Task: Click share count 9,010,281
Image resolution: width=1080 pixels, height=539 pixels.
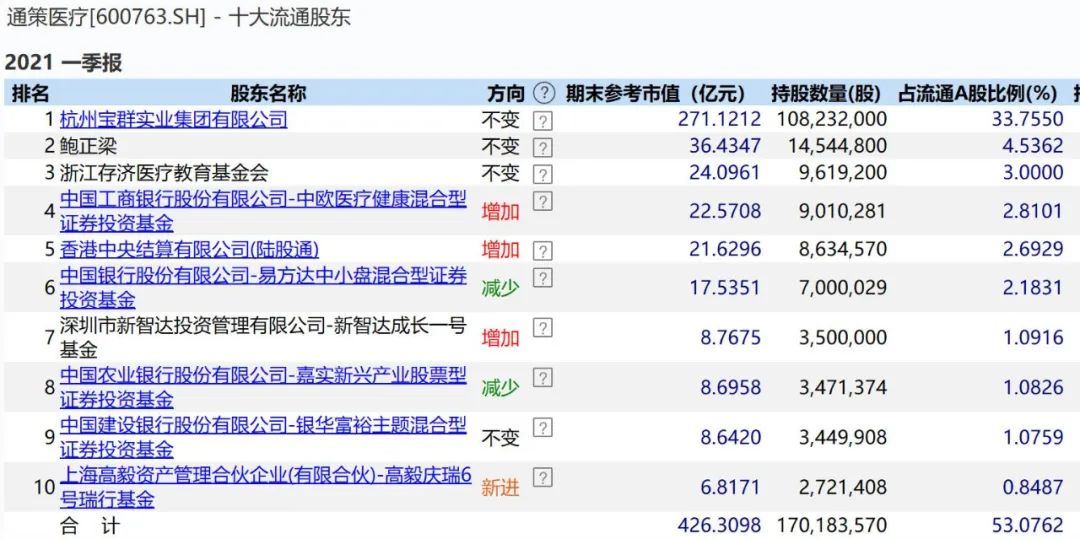Action: point(843,211)
